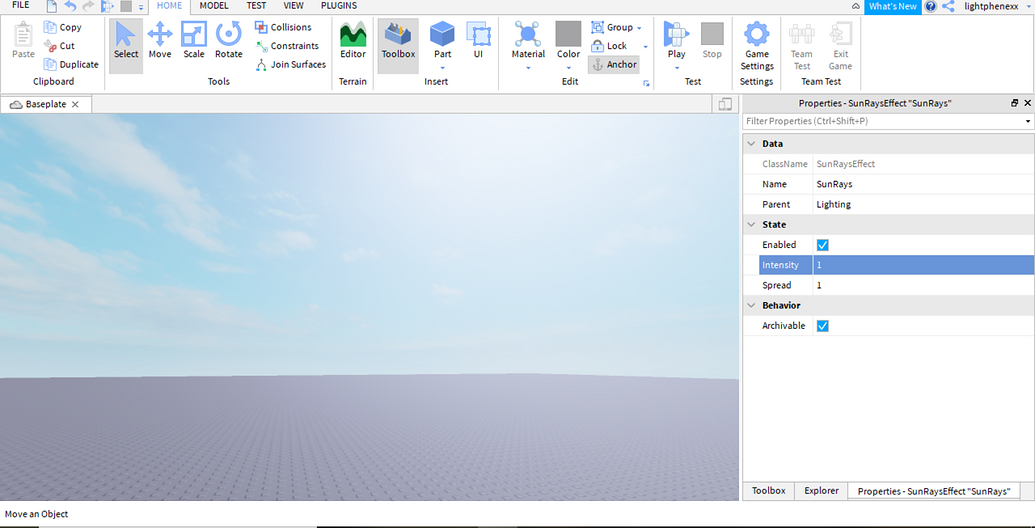The height and width of the screenshot is (528, 1035).
Task: Open the Group dropdown arrow
Action: point(639,28)
